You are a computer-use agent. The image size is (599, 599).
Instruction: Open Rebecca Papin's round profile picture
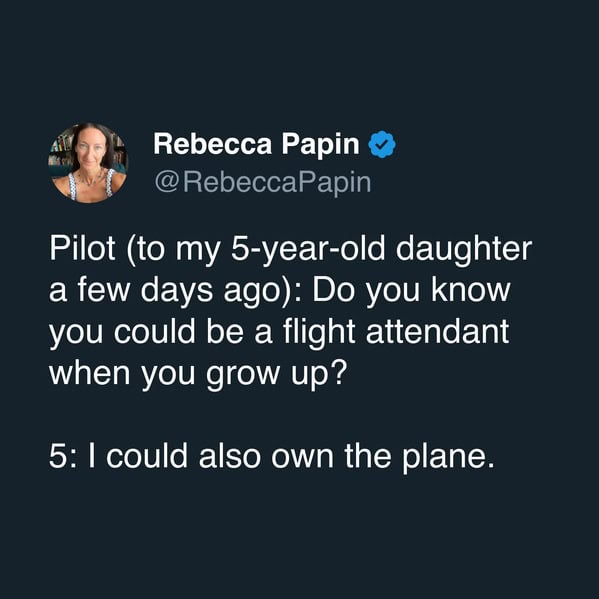(x=88, y=163)
